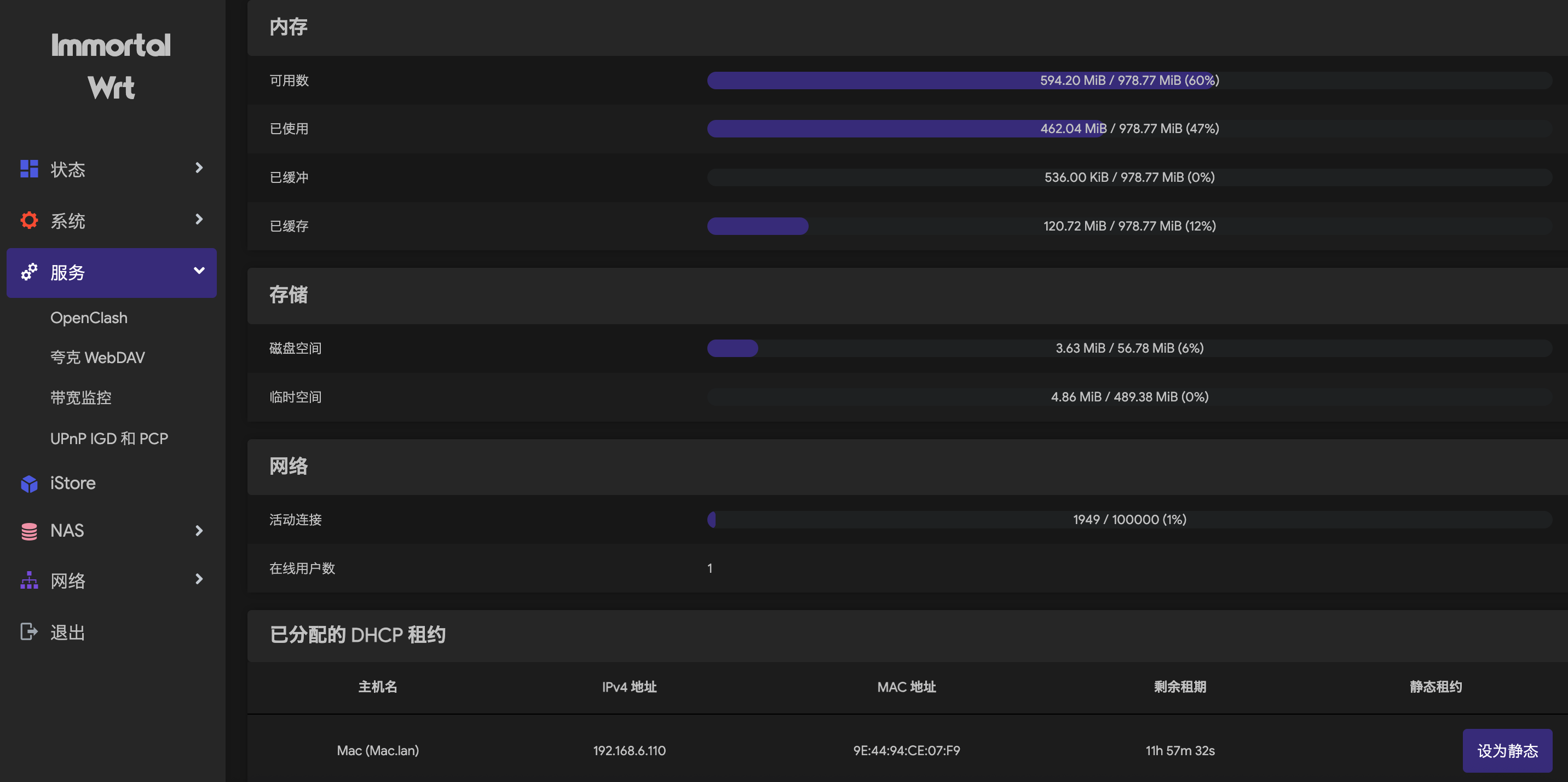Click the 已使用 memory progress bar

(x=1129, y=129)
